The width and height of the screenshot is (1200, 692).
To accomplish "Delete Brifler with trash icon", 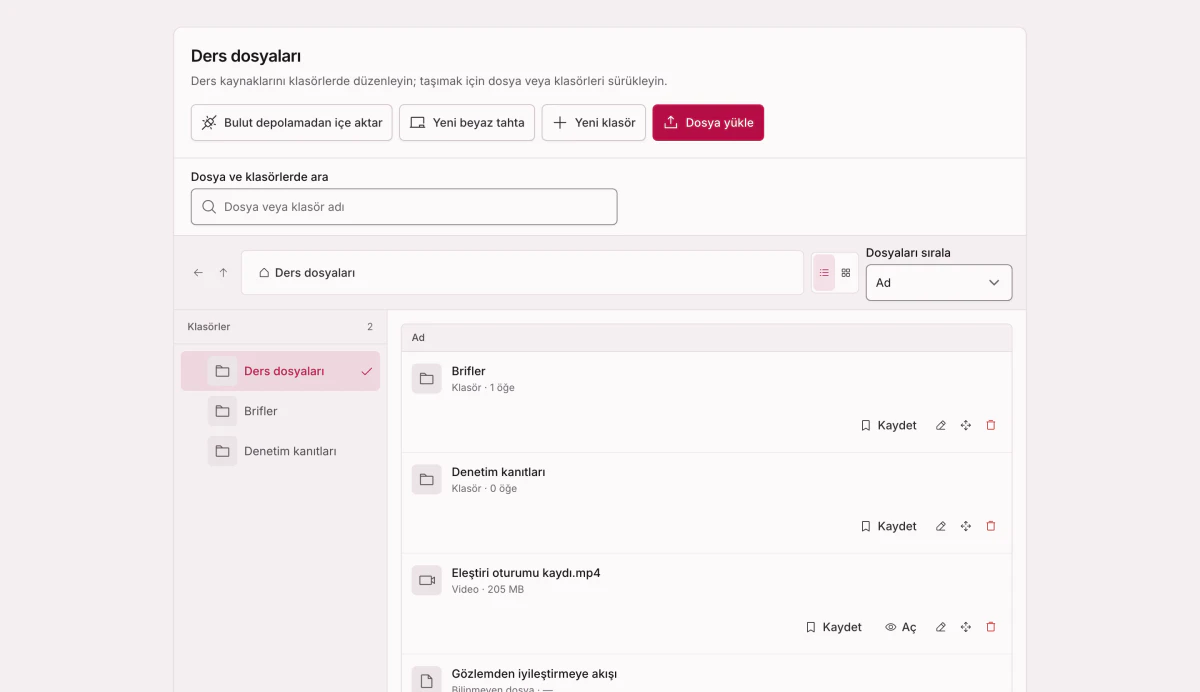I will [991, 425].
